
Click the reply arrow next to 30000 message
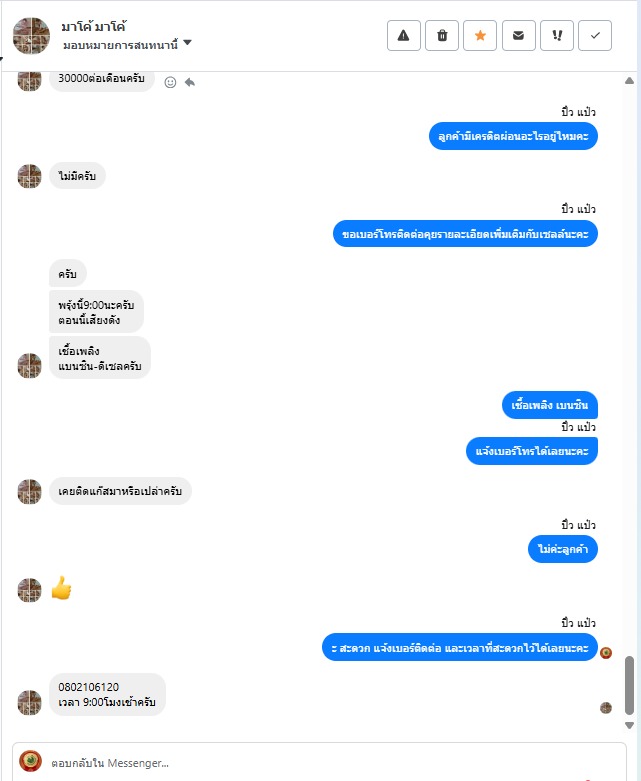(x=190, y=82)
